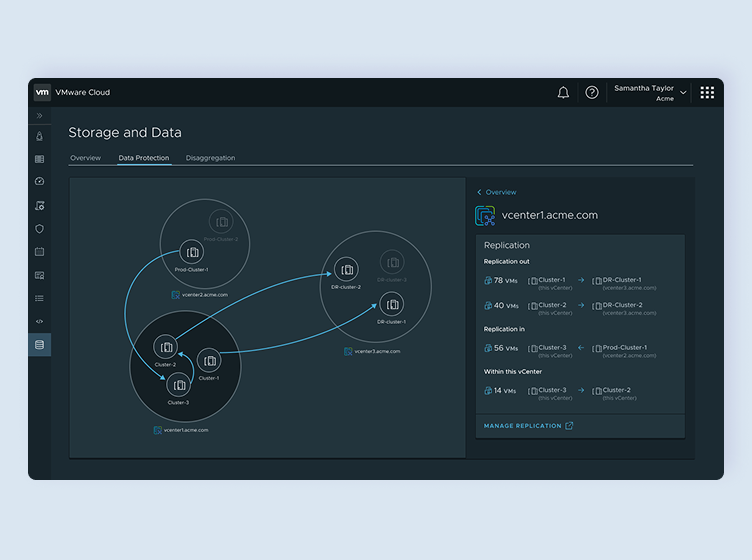
Task: Open the list sidebar icon
Action: pos(39,298)
